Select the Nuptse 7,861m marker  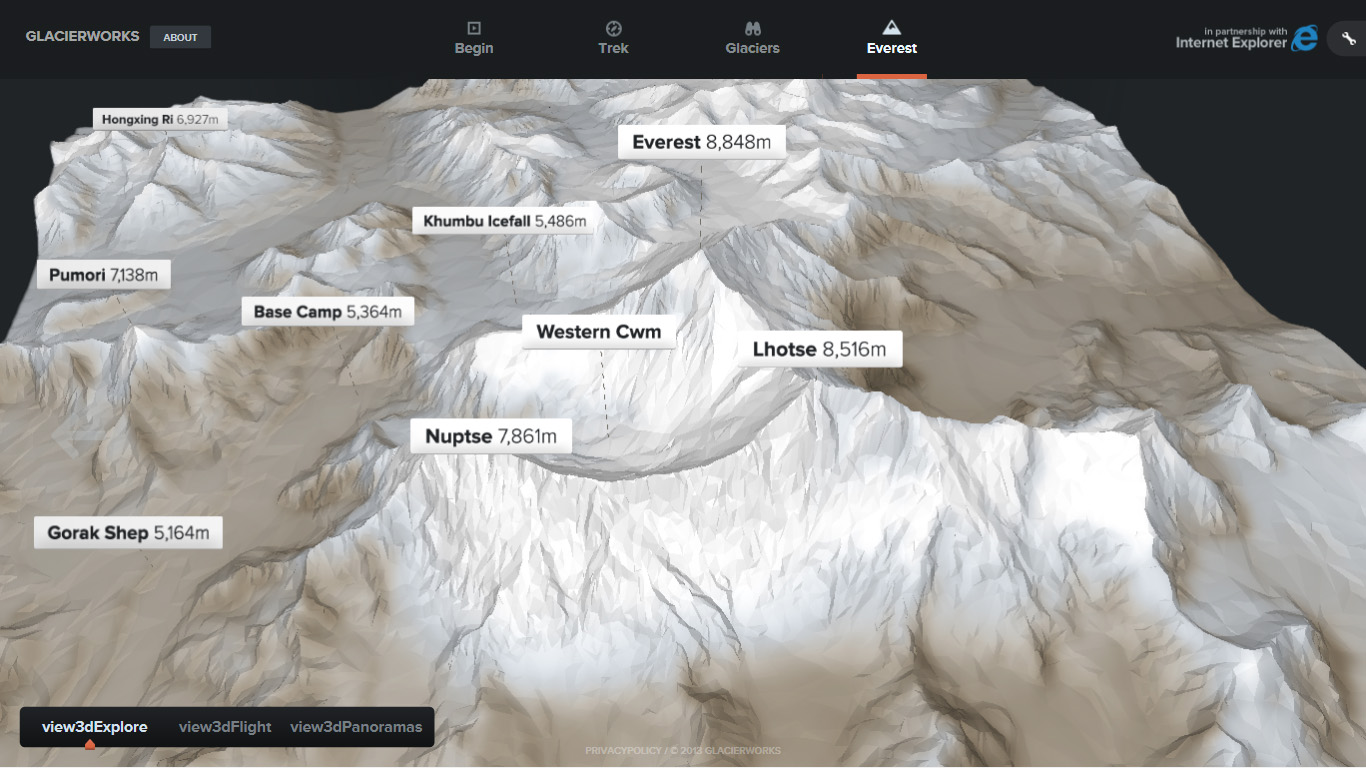tap(491, 436)
